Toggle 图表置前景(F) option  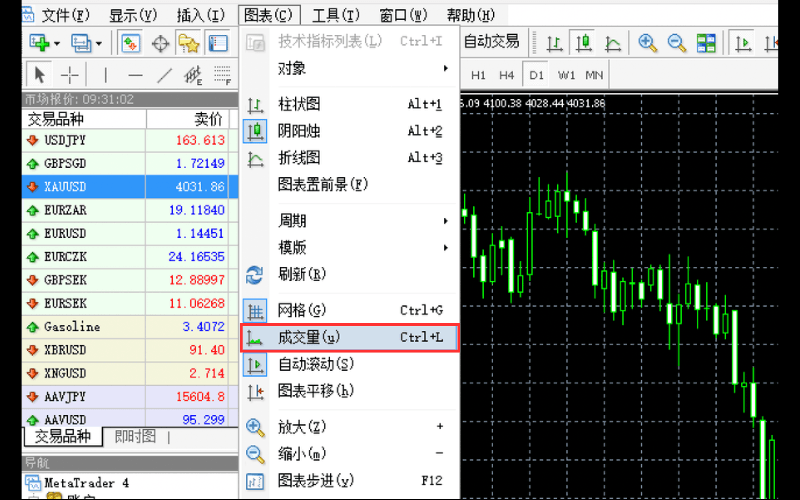(x=349, y=184)
